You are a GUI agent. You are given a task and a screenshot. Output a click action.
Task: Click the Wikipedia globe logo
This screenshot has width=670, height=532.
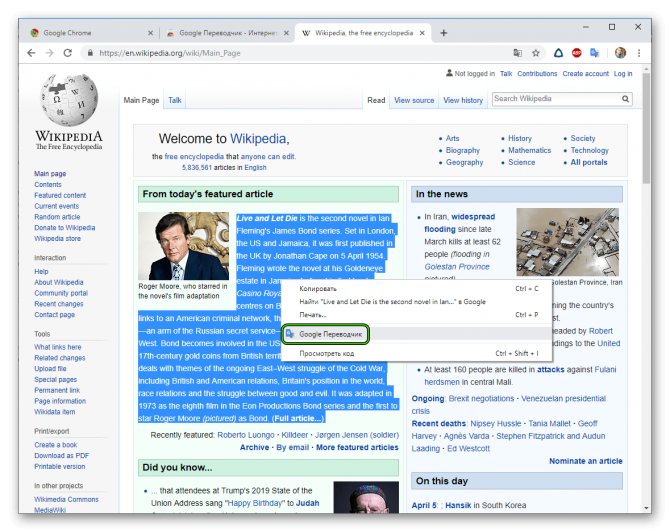pyautogui.click(x=69, y=100)
